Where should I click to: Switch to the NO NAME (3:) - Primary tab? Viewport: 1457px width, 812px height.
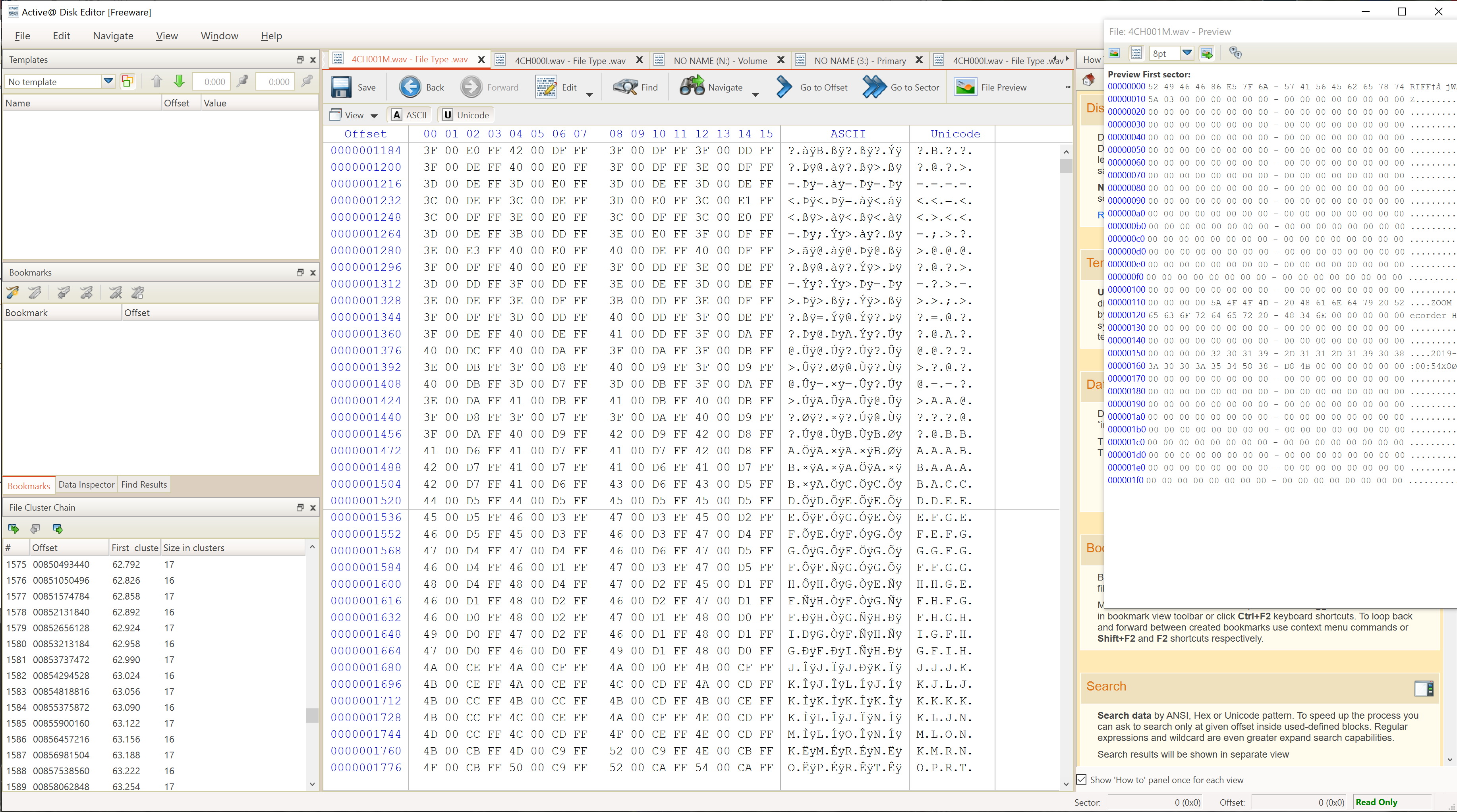click(860, 60)
